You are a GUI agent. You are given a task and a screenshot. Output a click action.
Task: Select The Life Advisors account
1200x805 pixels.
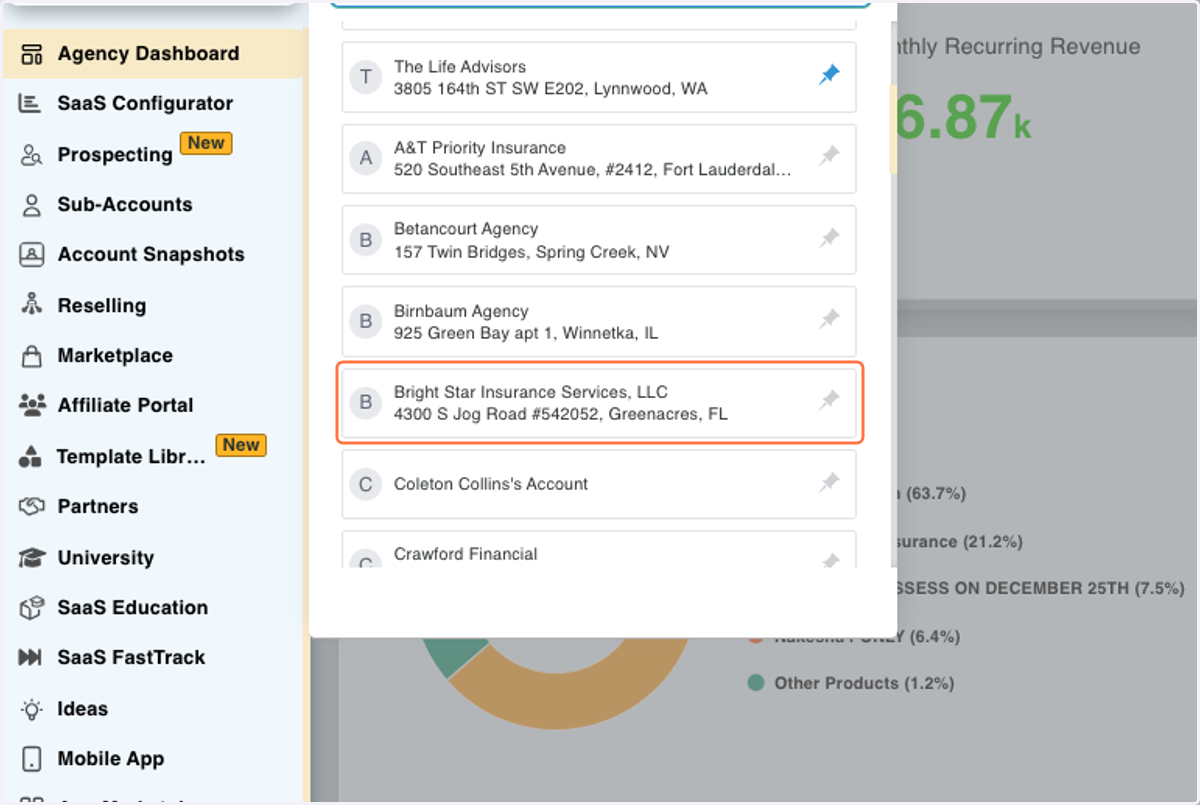599,77
